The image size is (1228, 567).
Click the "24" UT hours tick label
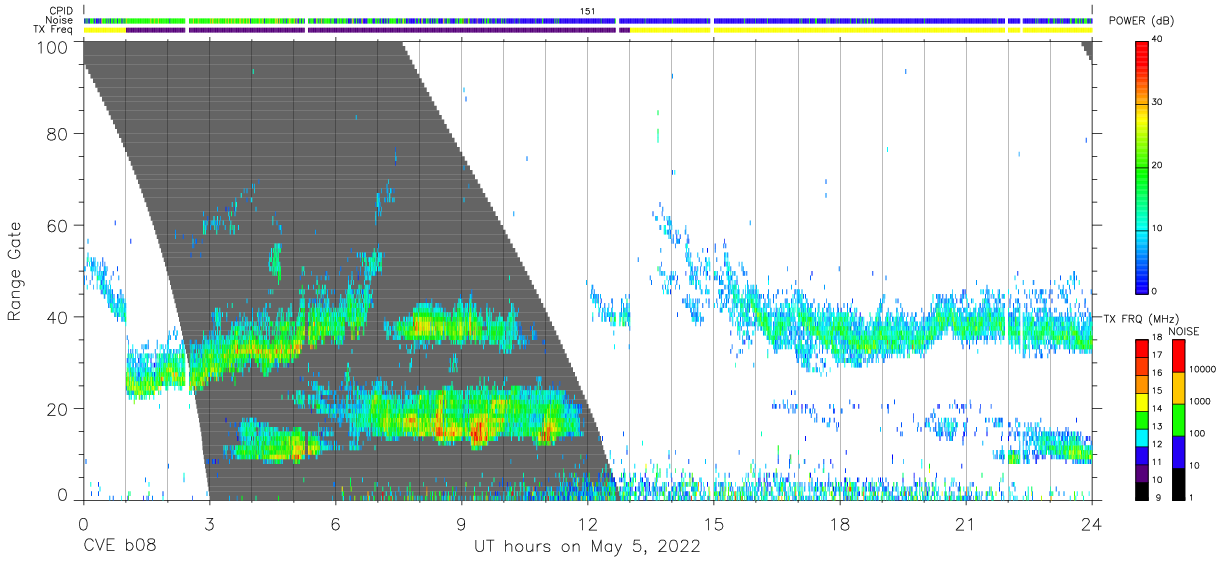(1092, 523)
